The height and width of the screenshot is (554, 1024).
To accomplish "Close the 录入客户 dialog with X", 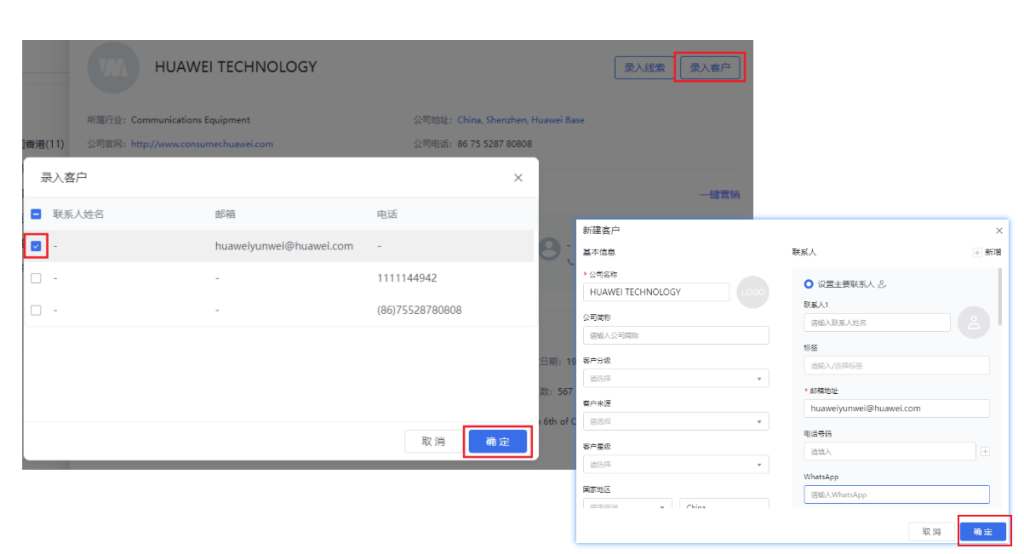I will click(518, 178).
